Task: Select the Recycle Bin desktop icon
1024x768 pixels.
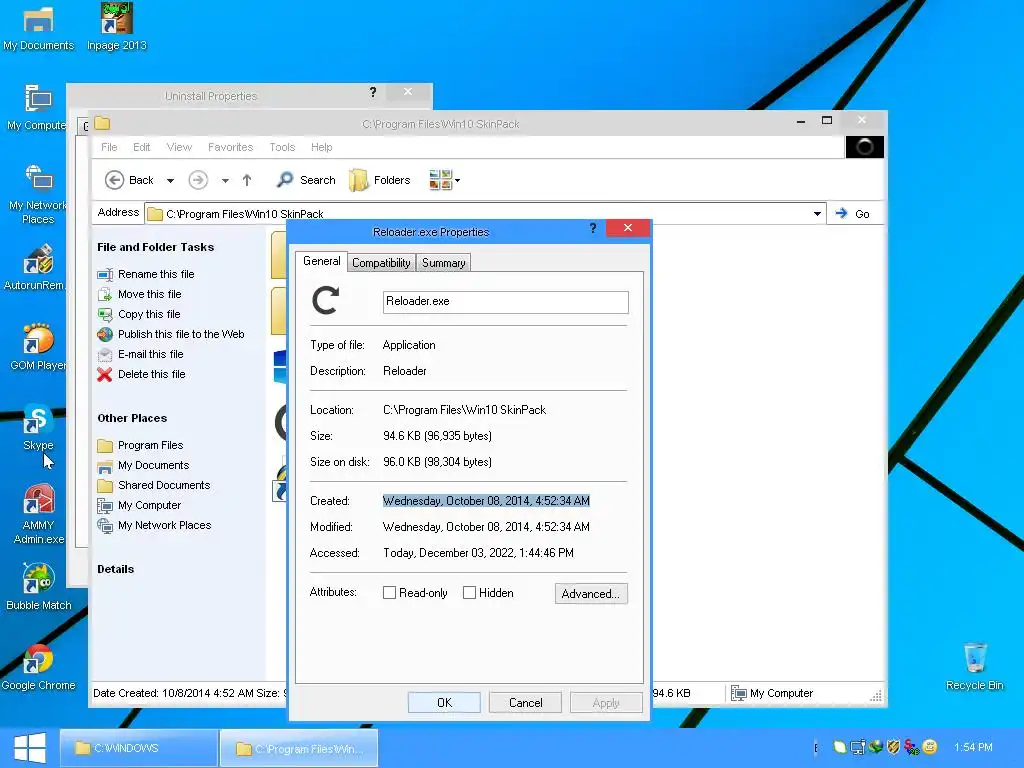Action: coord(974,666)
